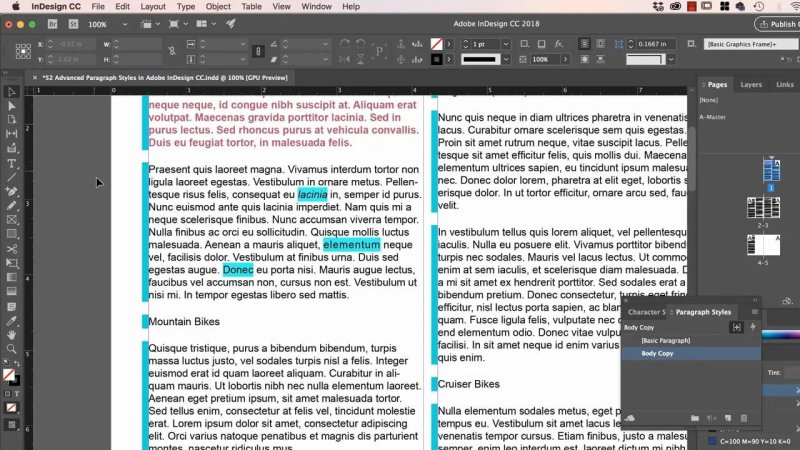Open the Object menu
Image resolution: width=800 pixels, height=450 pixels.
pyautogui.click(x=218, y=7)
